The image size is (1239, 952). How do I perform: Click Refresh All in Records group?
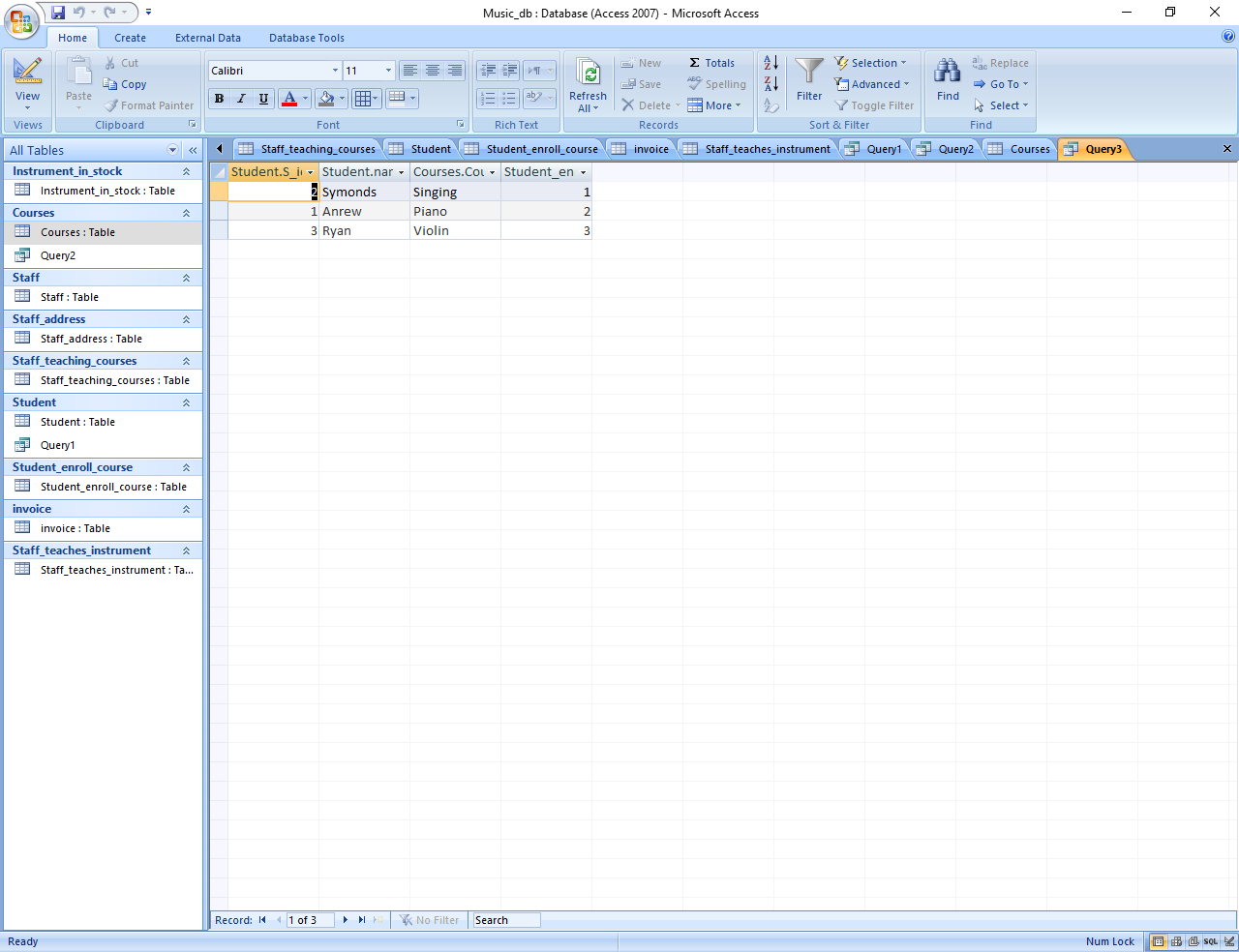coord(588,82)
